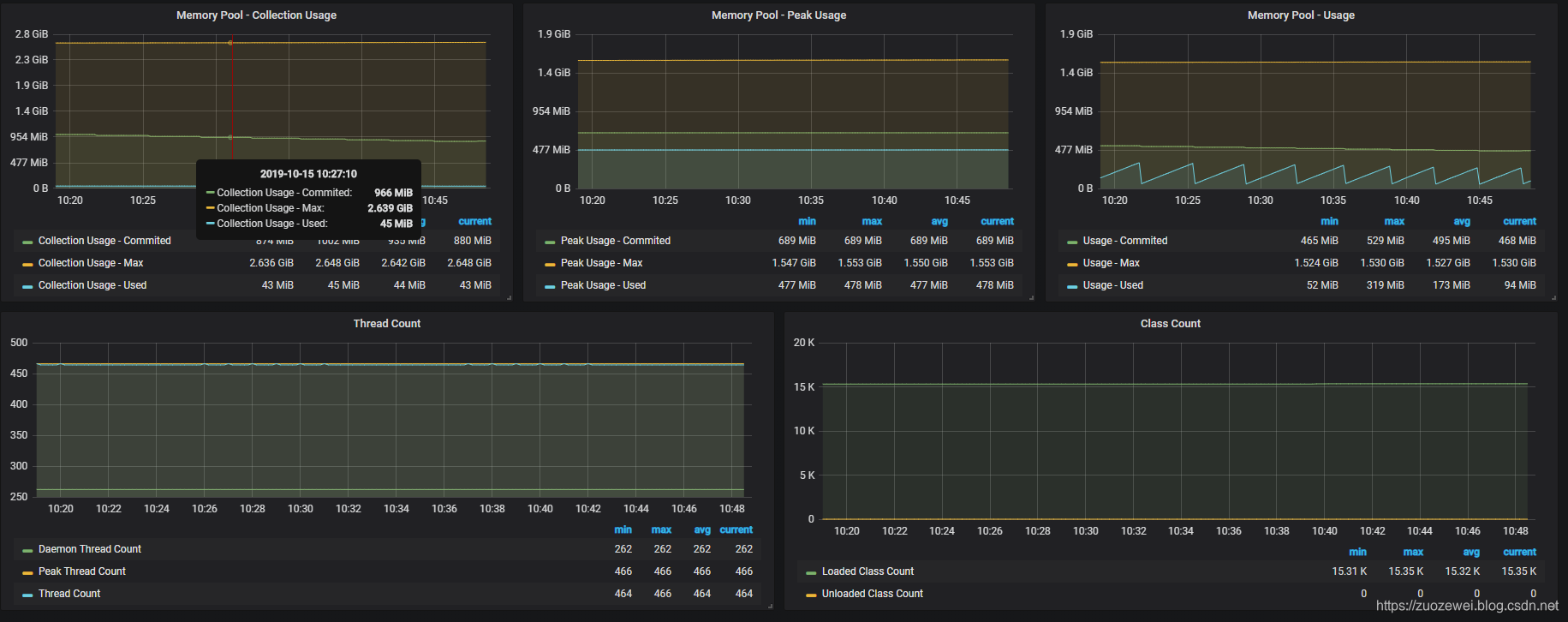The width and height of the screenshot is (1568, 622).
Task: Sort Memory Pool - Usage legend by current column
Action: click(1519, 221)
